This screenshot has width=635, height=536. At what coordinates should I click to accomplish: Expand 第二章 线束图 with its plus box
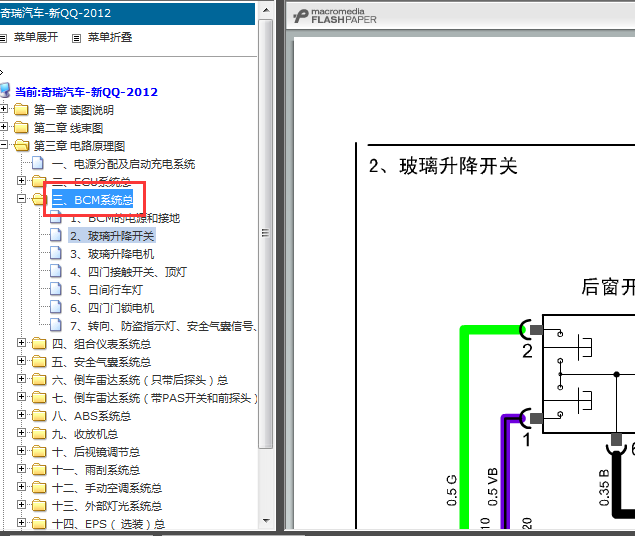pyautogui.click(x=4, y=127)
